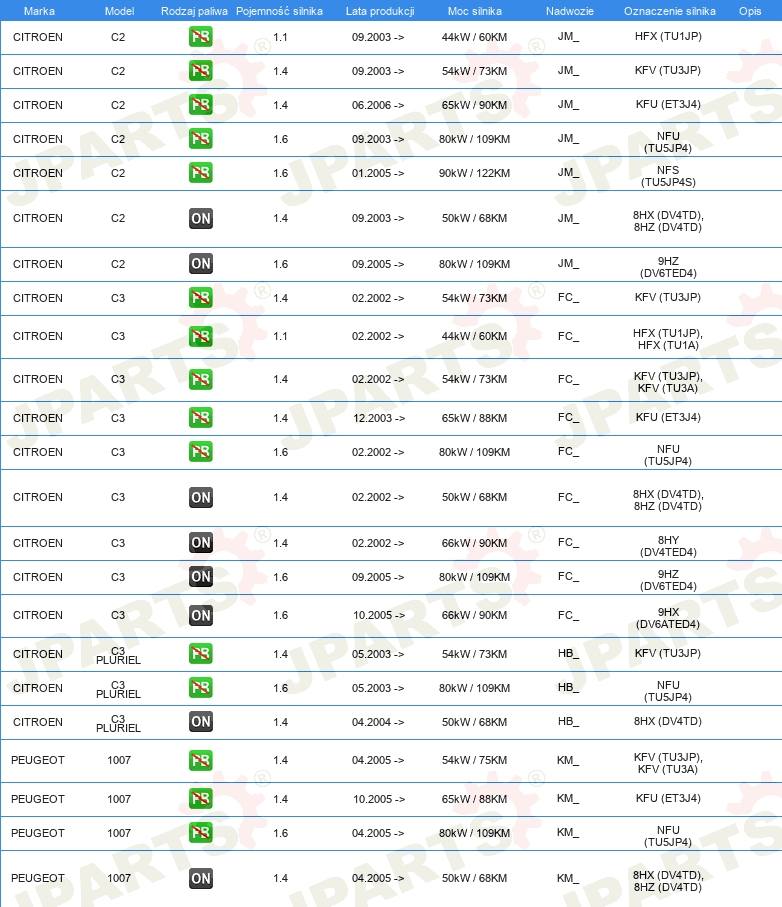The width and height of the screenshot is (782, 907).
Task: Click KM_ body code in Peugeot diesel row
Action: (x=568, y=877)
